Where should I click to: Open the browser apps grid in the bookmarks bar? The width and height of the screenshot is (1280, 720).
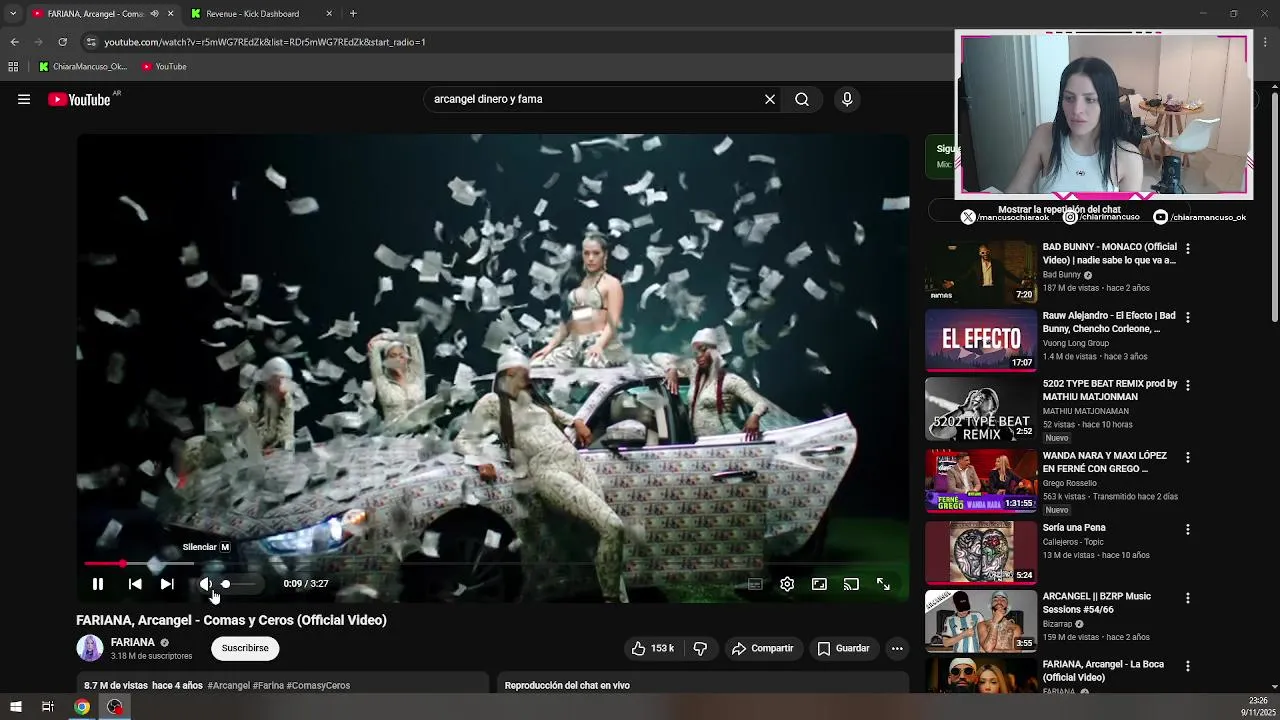13,67
